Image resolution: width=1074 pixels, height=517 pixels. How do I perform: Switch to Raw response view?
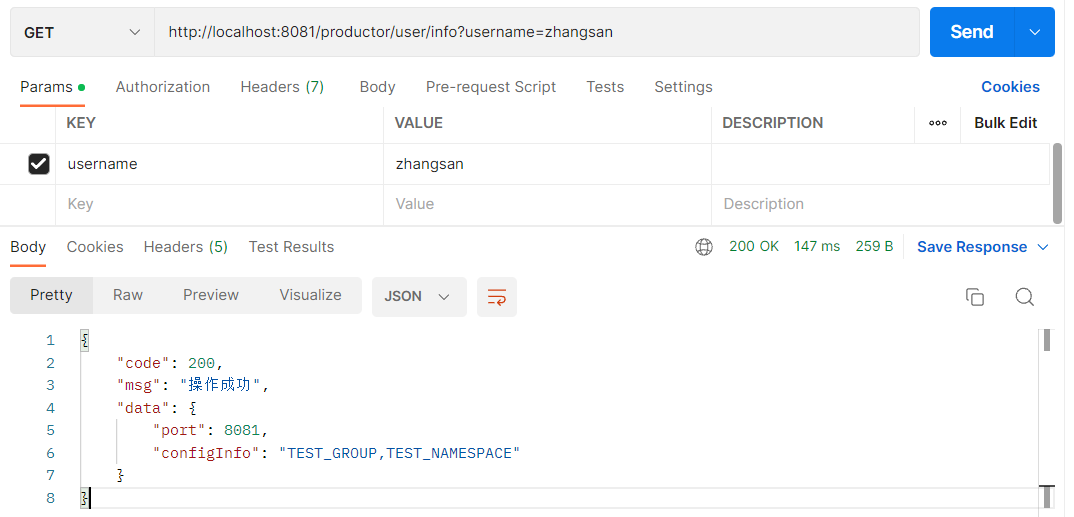[128, 295]
